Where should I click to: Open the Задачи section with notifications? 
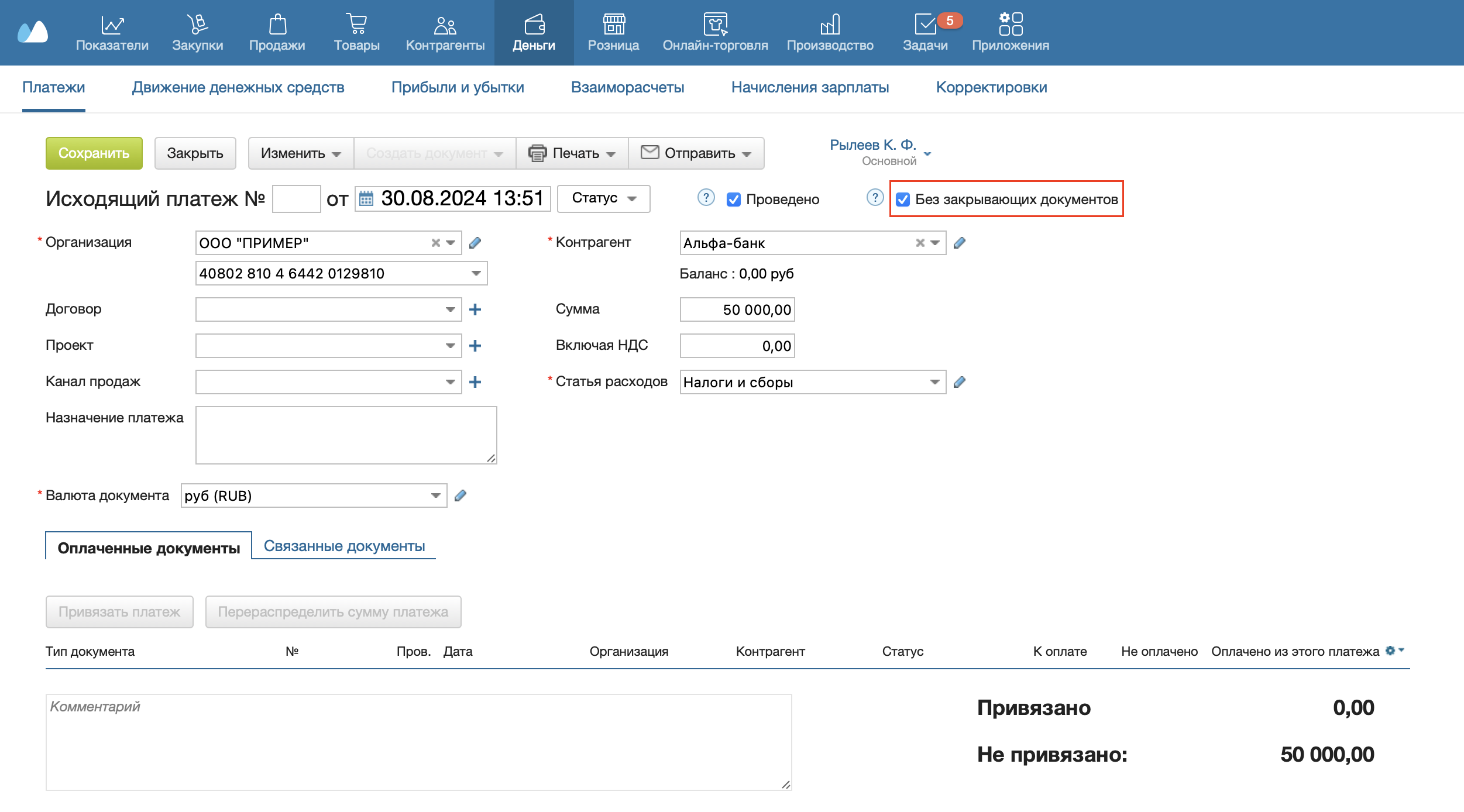pos(926,33)
